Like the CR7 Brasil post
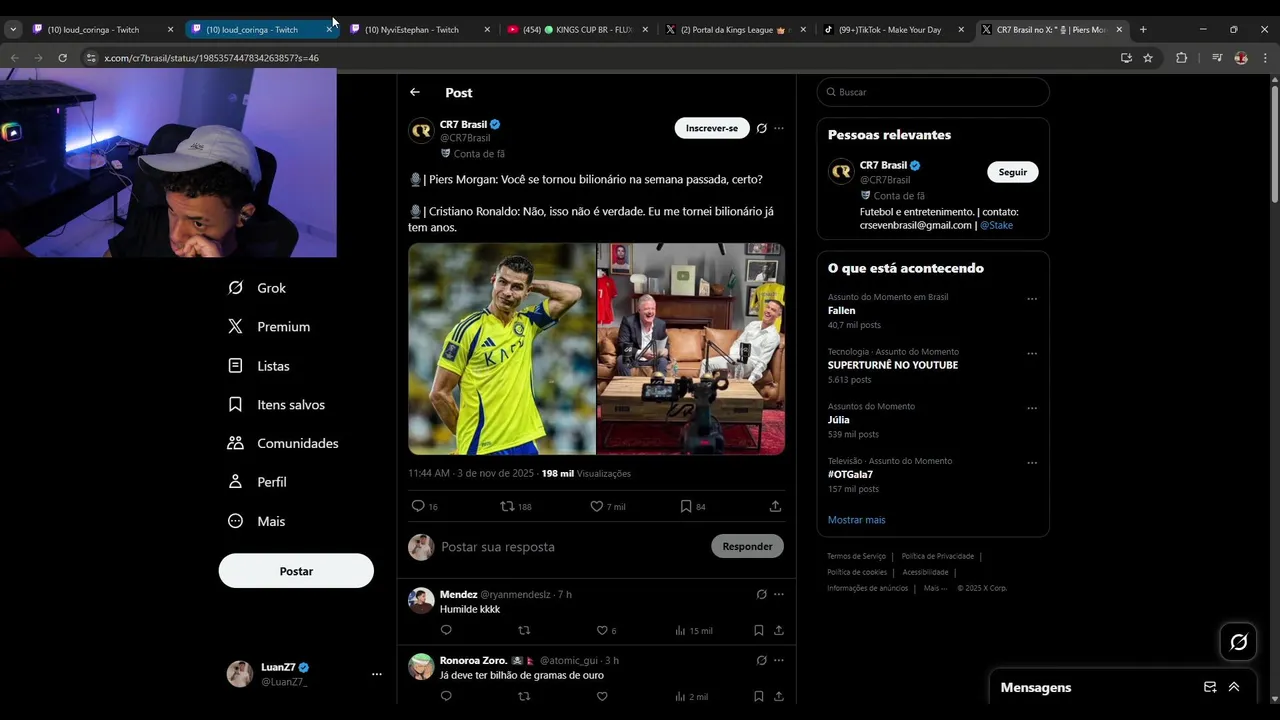Screen dimensions: 1280x720 (x=597, y=506)
